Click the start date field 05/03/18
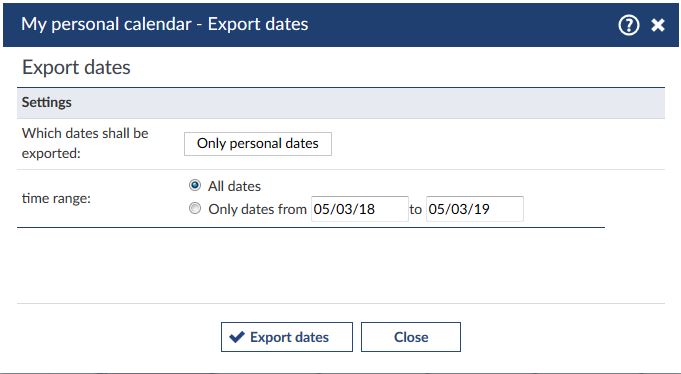 [360, 209]
